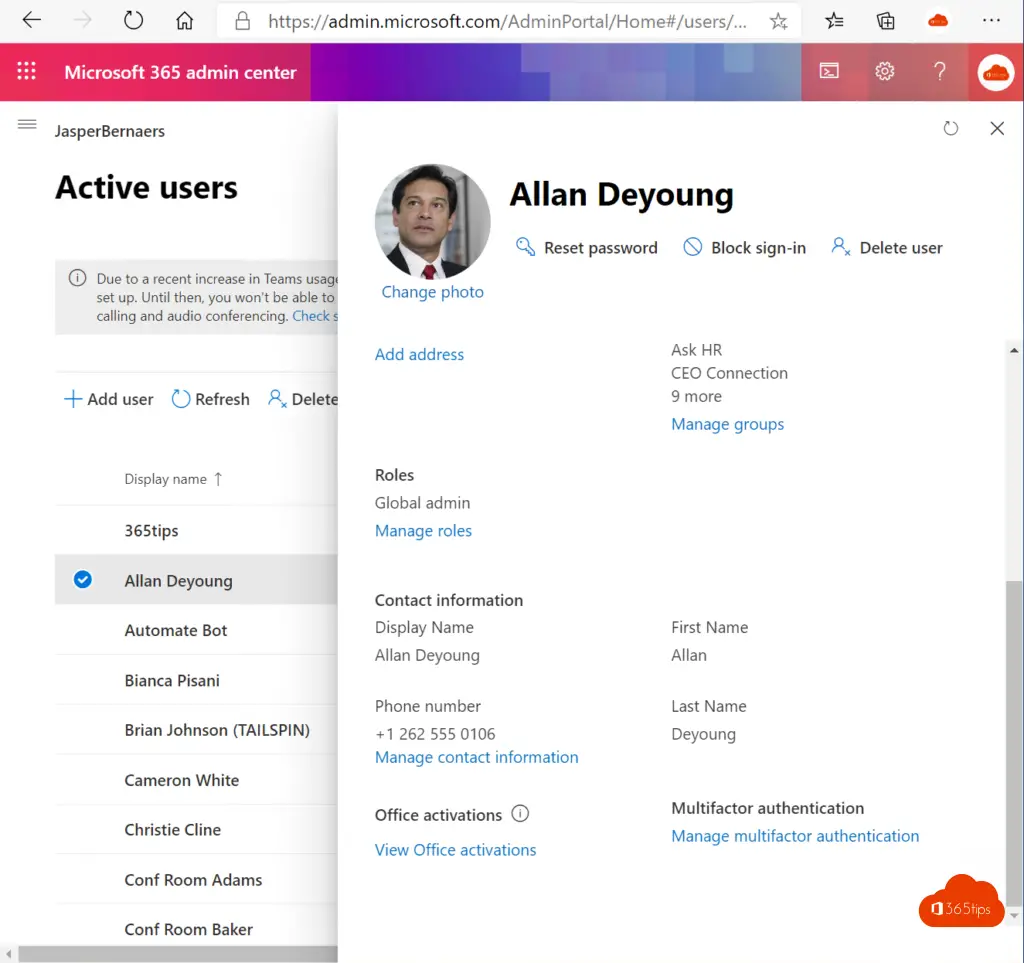1024x963 pixels.
Task: Select the Brian Johnson (TAILSPIN) user row
Action: click(196, 730)
